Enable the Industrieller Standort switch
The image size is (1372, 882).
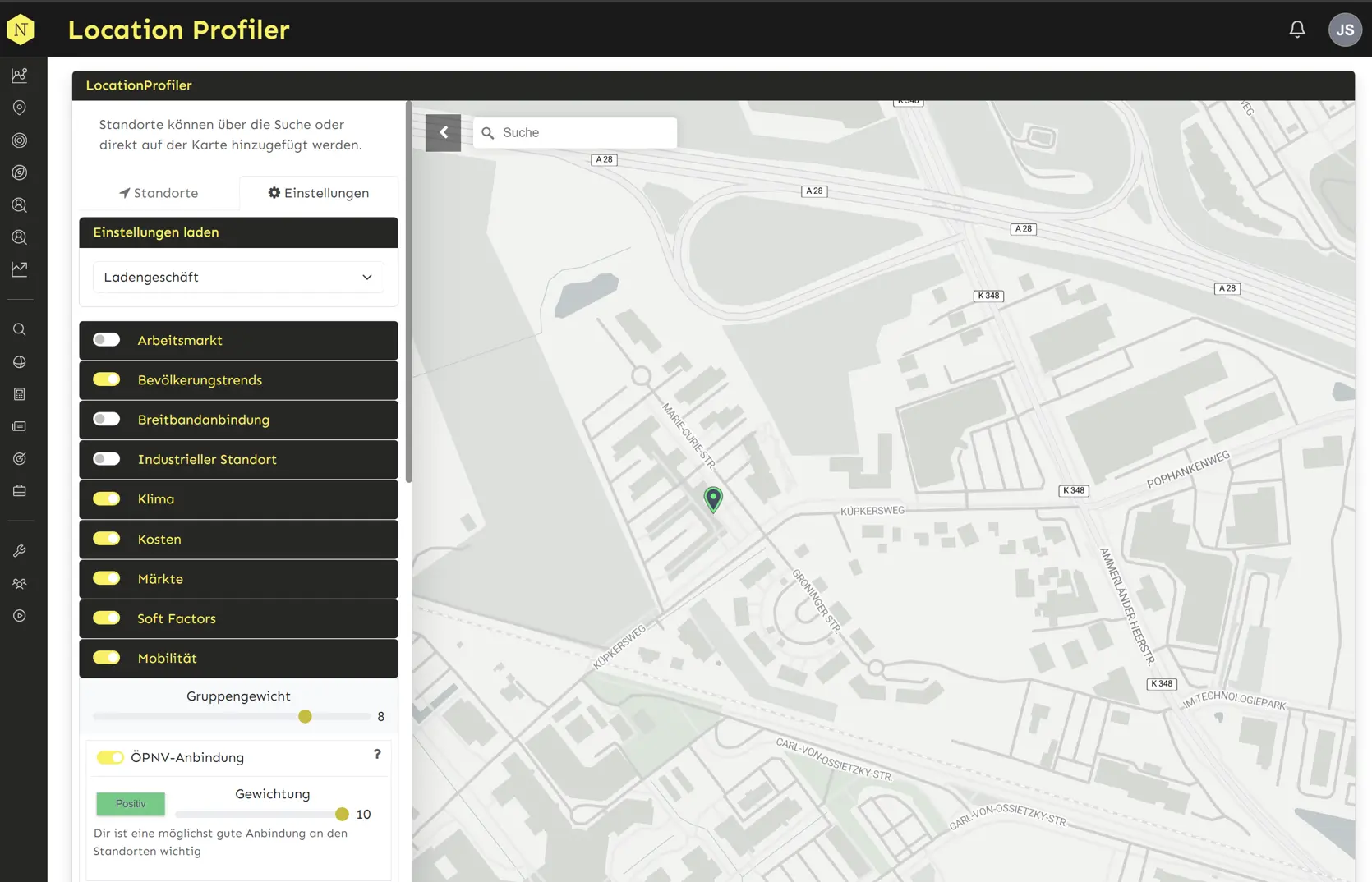[107, 459]
